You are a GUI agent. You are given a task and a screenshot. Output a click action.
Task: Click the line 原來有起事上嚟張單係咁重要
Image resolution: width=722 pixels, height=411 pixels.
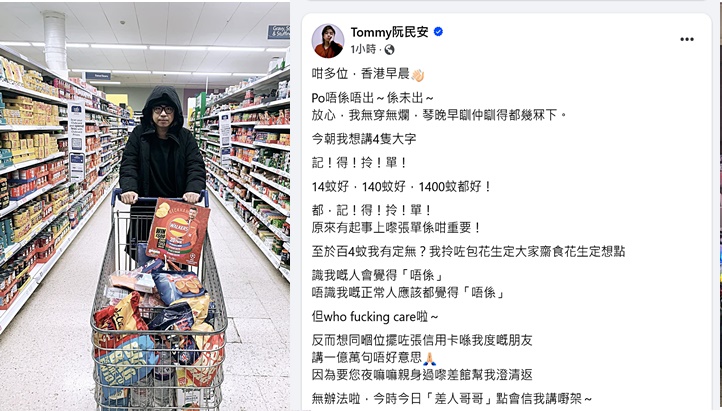click(396, 227)
